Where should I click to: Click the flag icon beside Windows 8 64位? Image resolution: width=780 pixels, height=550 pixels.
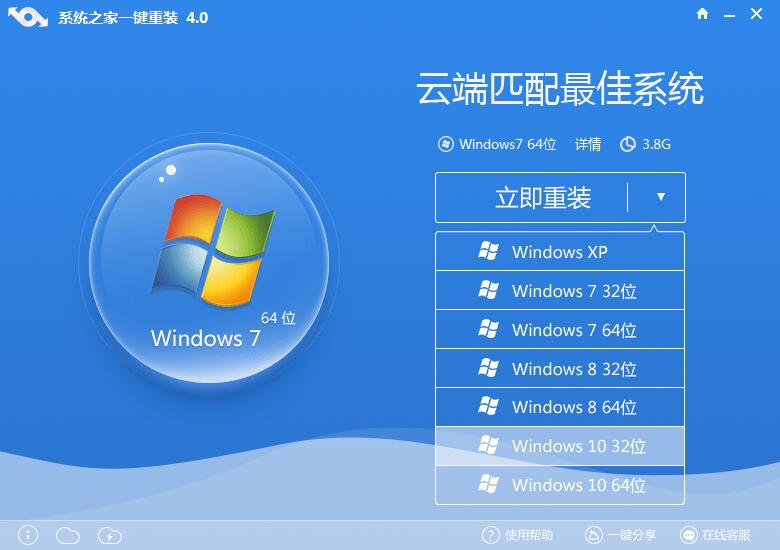point(488,406)
